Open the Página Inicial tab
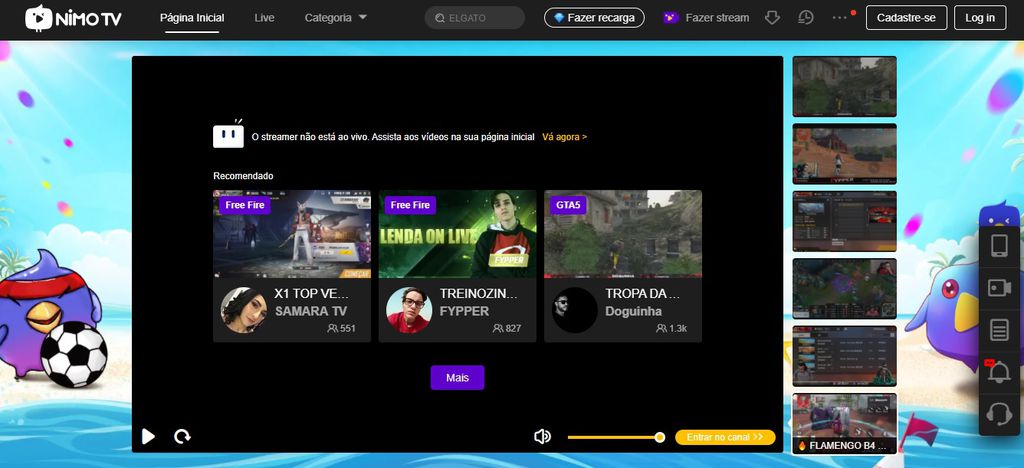Viewport: 1024px width, 468px height. [x=192, y=18]
